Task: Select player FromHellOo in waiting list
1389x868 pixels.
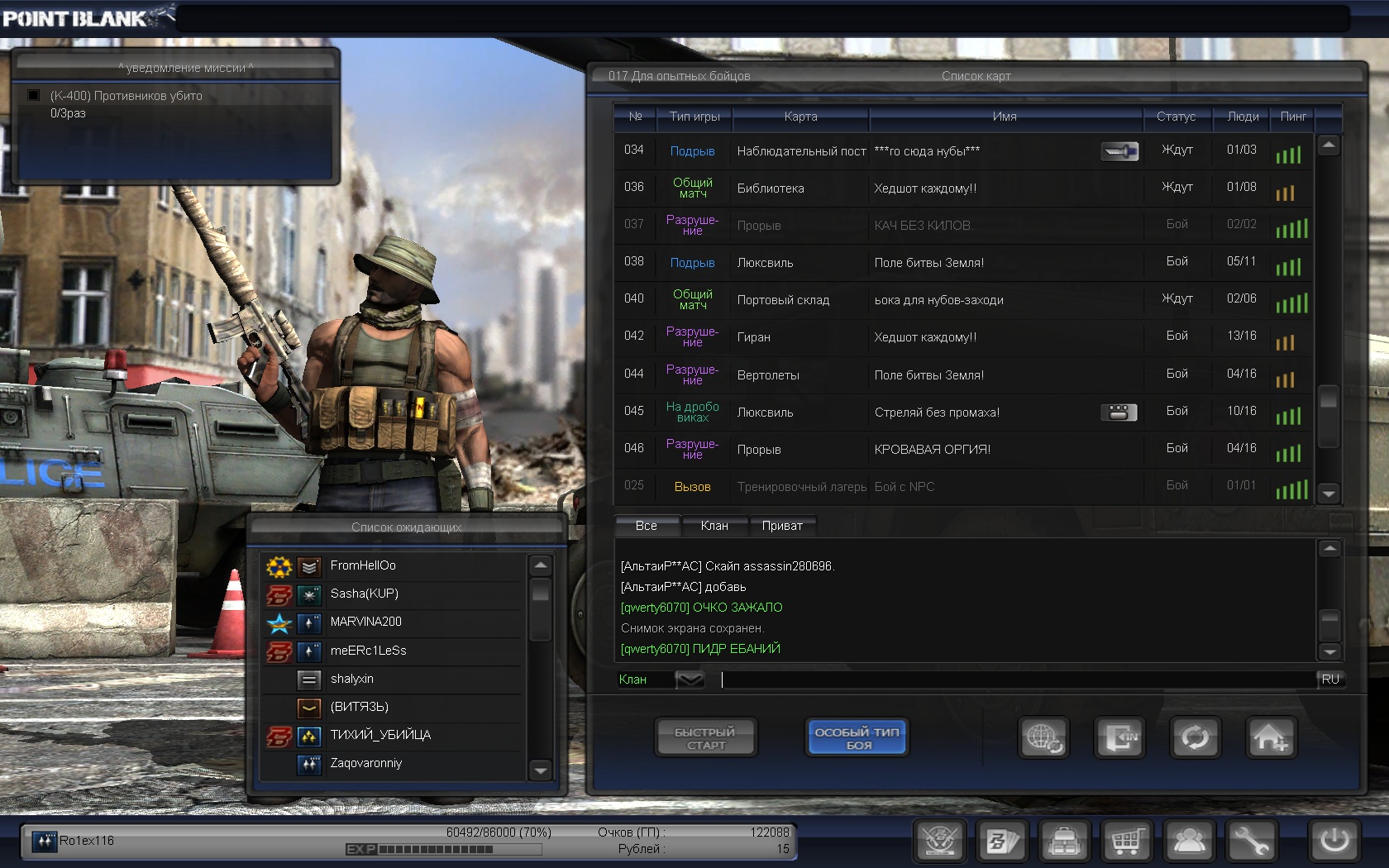Action: click(392, 566)
